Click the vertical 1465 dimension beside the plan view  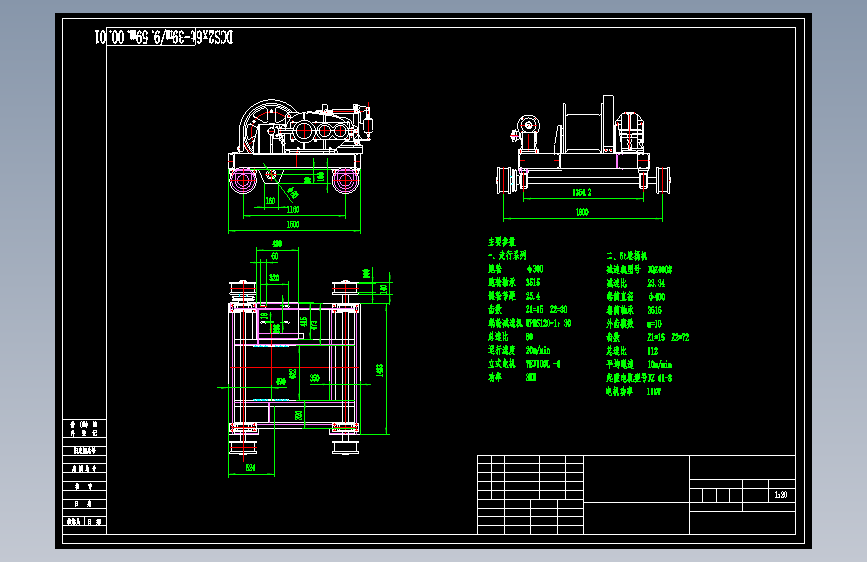tap(380, 370)
